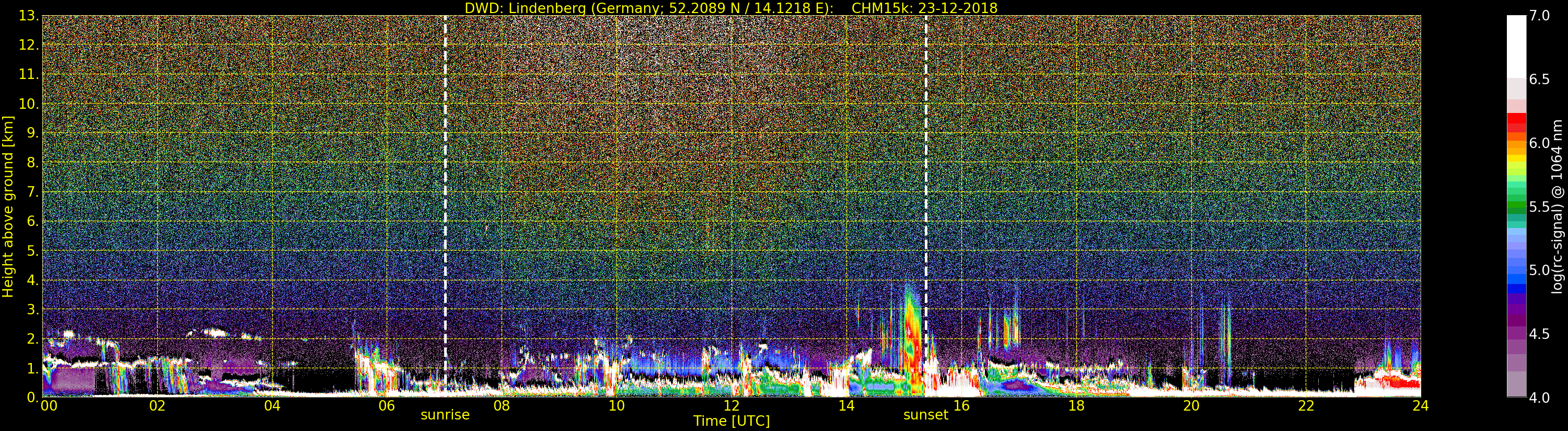Click the height axis tick label '3.'
This screenshot has width=1568, height=431.
pos(32,310)
